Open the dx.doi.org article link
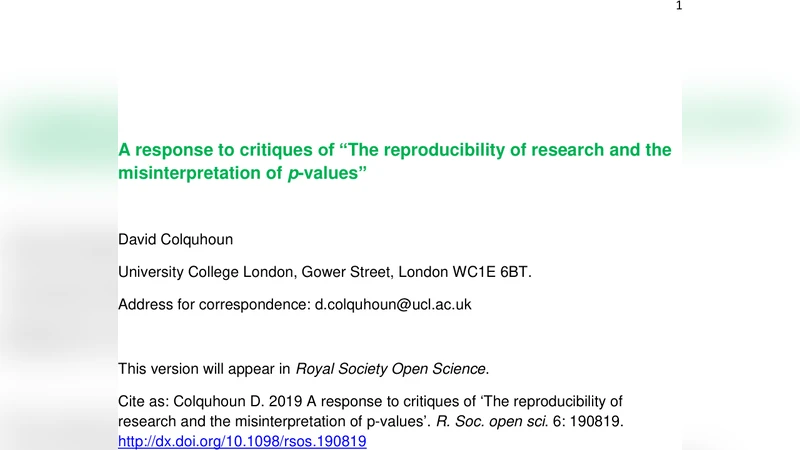This screenshot has width=800, height=450. click(x=242, y=440)
